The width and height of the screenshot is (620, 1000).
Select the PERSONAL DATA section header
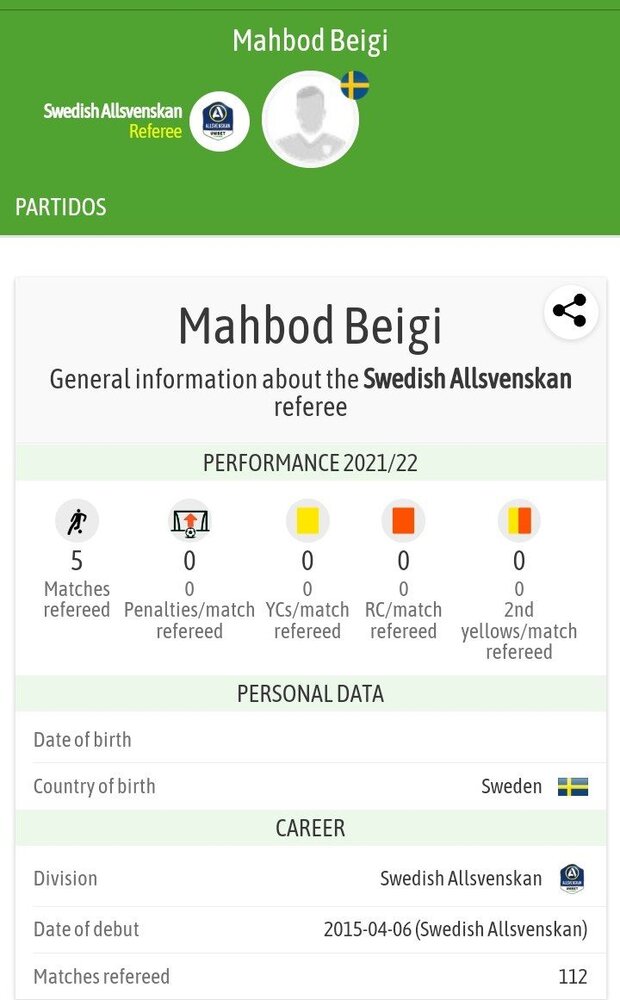[x=310, y=693]
